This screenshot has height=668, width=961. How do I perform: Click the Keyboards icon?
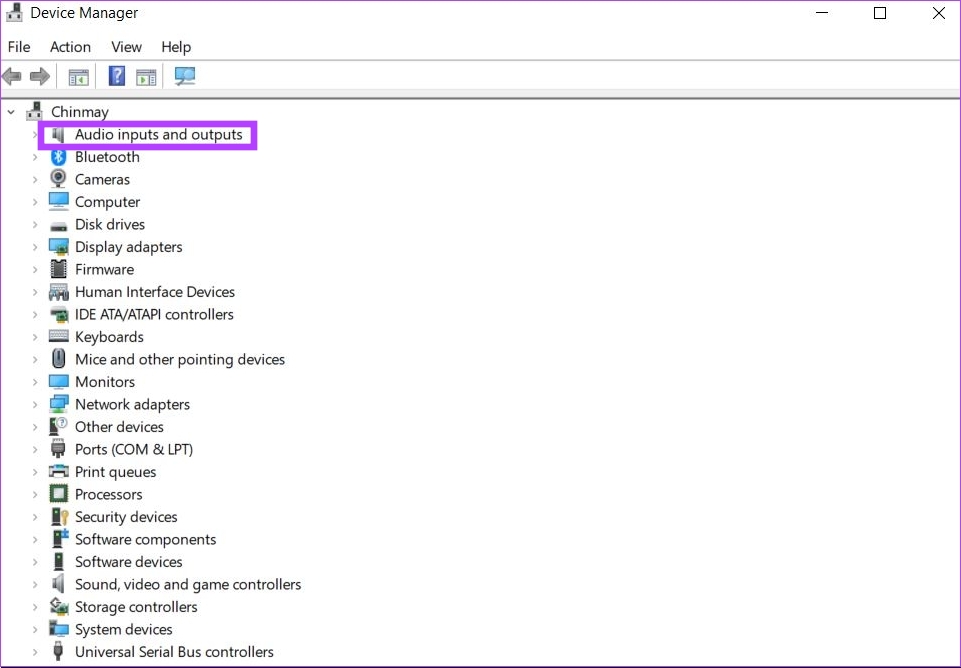tap(59, 336)
